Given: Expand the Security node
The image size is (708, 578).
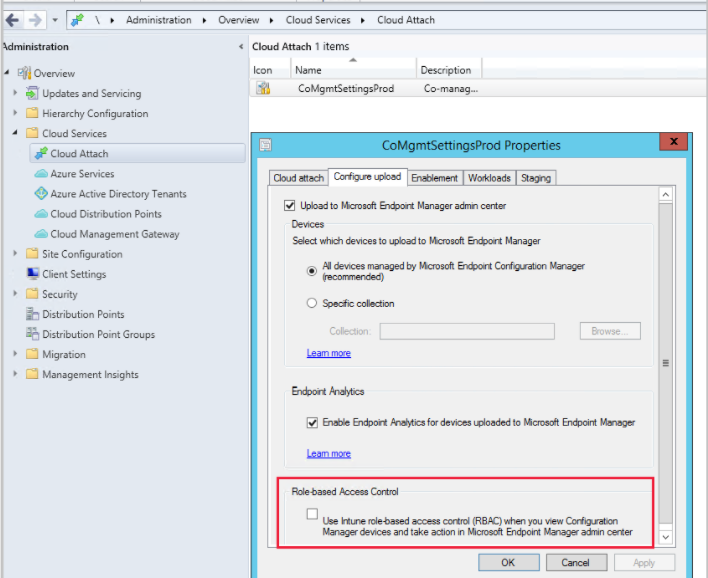Looking at the screenshot, I should point(15,294).
